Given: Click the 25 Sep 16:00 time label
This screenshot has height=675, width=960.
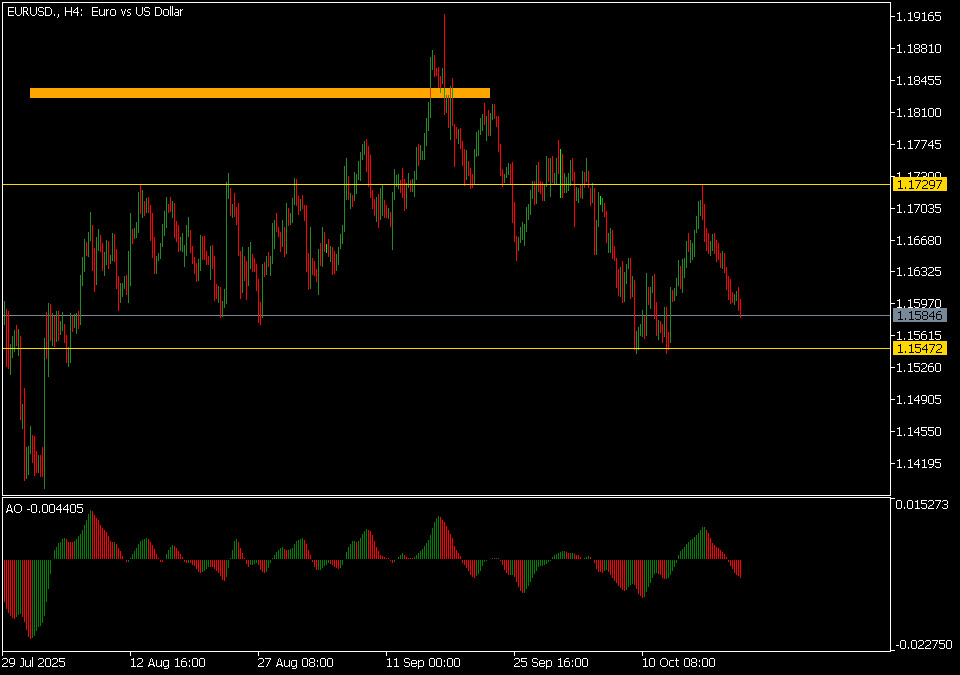Looking at the screenshot, I should 551,662.
